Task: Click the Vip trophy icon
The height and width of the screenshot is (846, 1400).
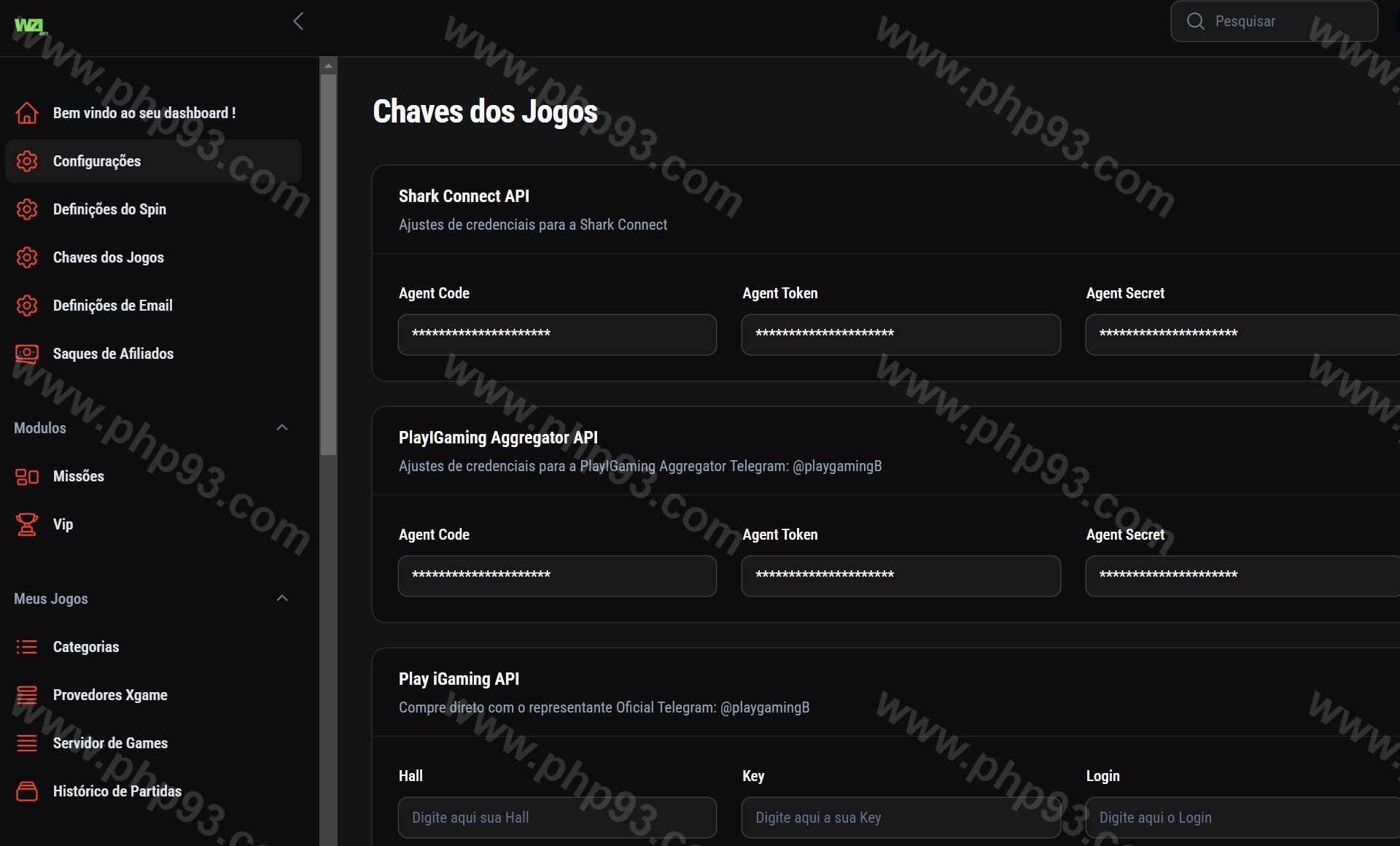Action: (x=27, y=524)
